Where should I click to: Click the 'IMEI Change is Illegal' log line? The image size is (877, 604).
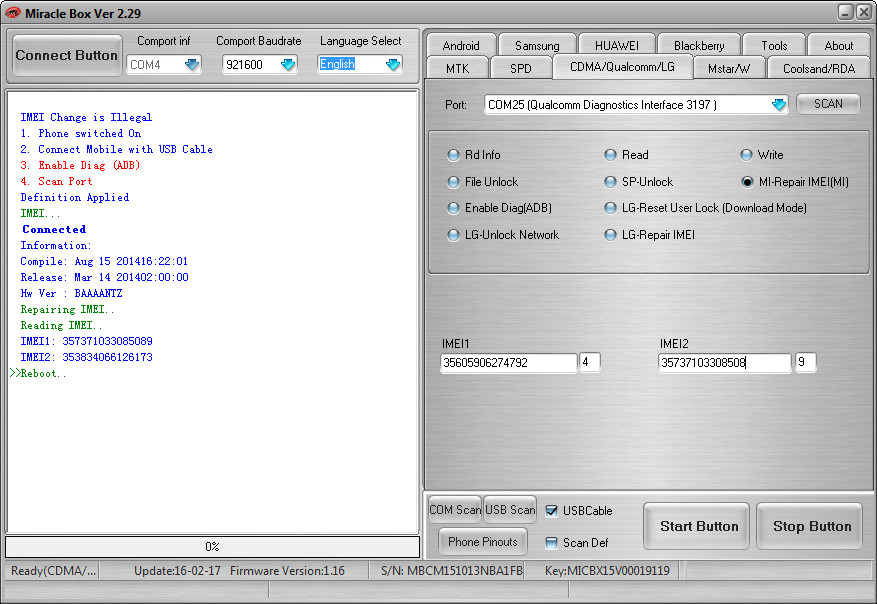click(86, 117)
